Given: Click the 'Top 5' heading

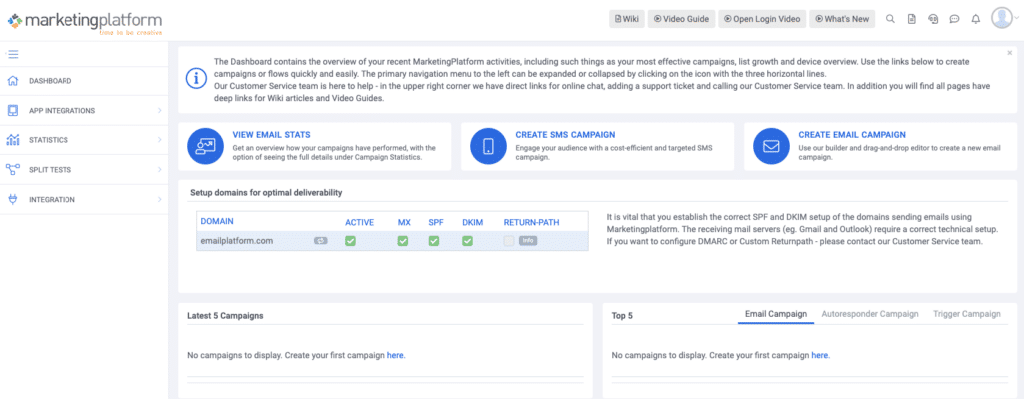Looking at the screenshot, I should click(622, 316).
